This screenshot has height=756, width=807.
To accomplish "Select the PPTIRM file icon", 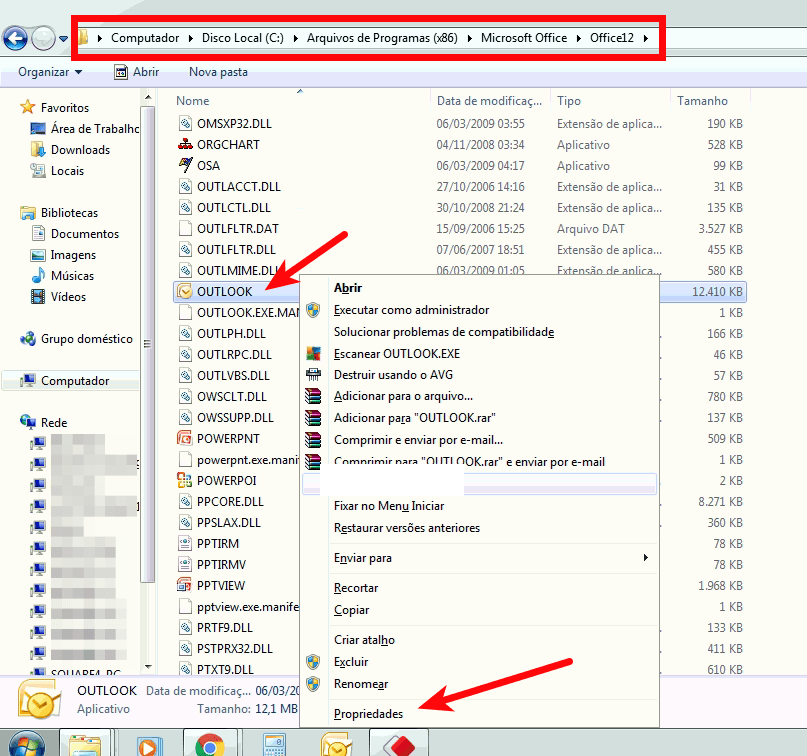I will tap(185, 543).
